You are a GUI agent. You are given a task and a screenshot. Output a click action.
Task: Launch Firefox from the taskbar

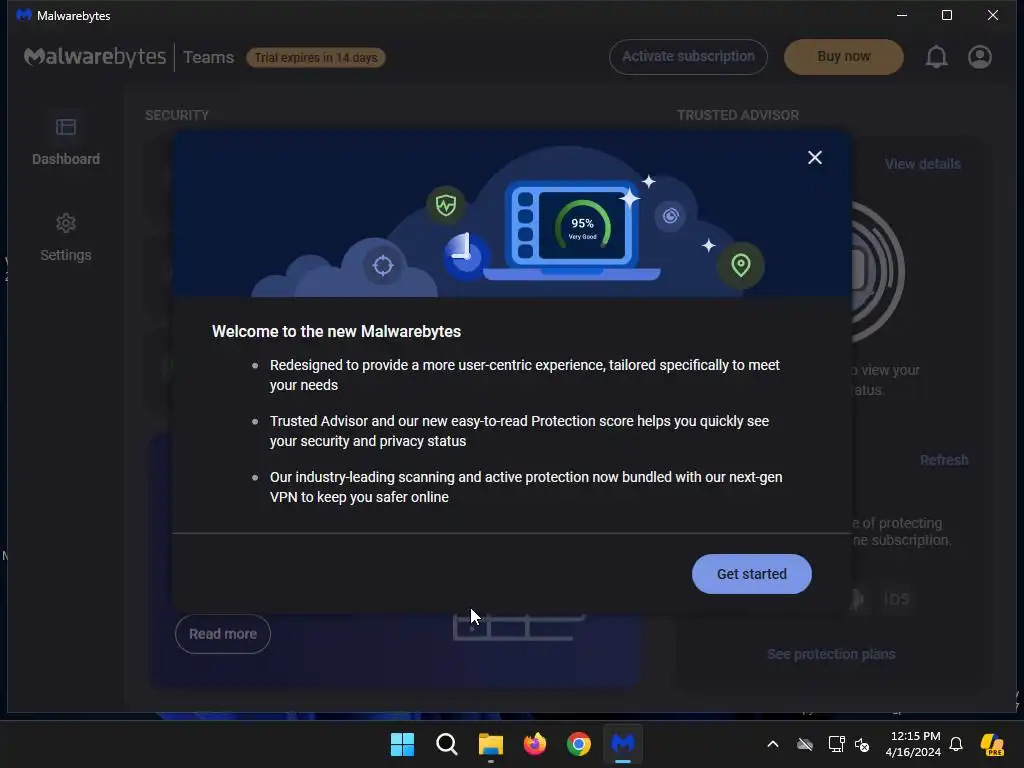tap(535, 744)
